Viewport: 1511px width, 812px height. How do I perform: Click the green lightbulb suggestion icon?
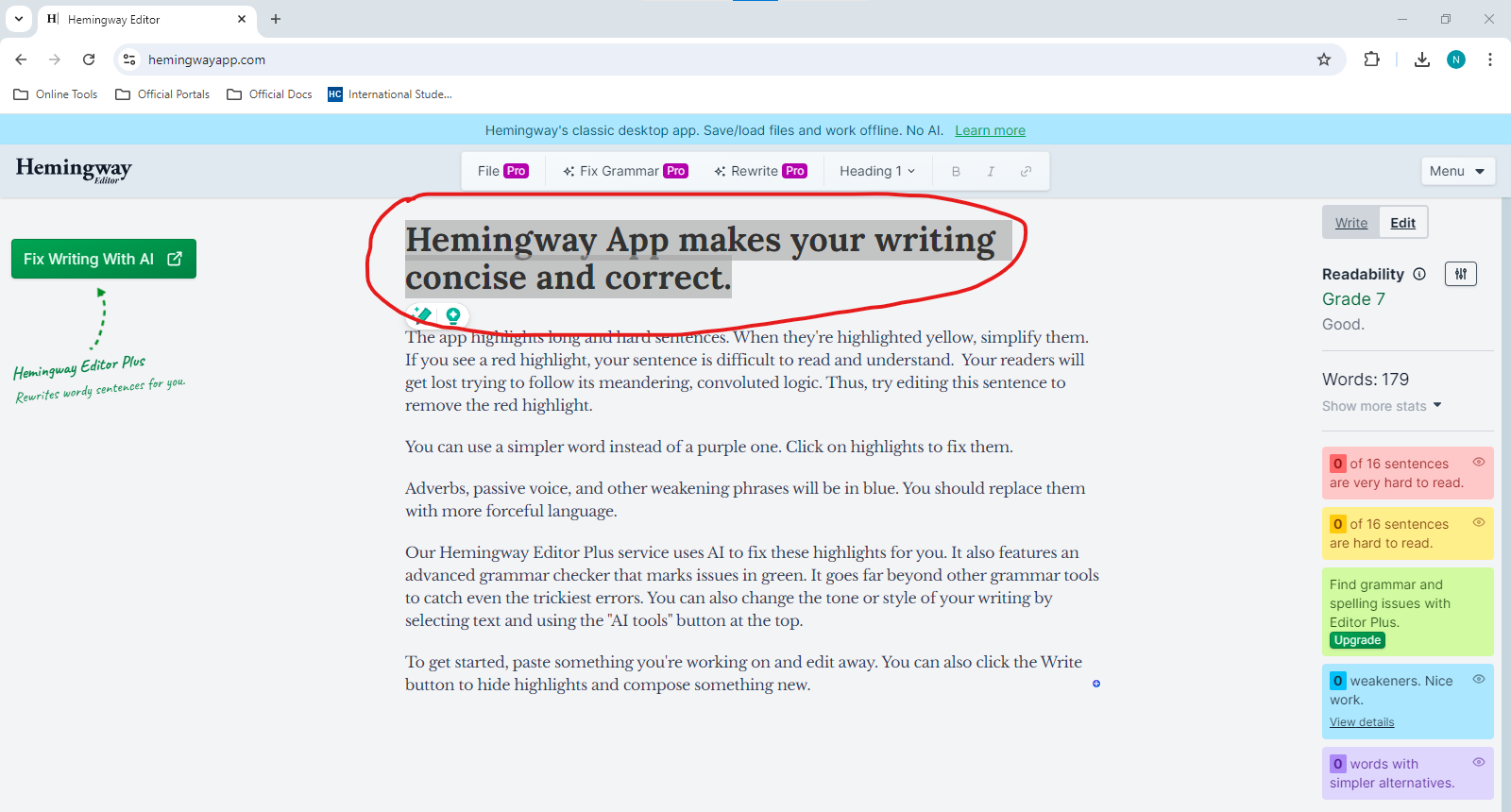tap(453, 315)
